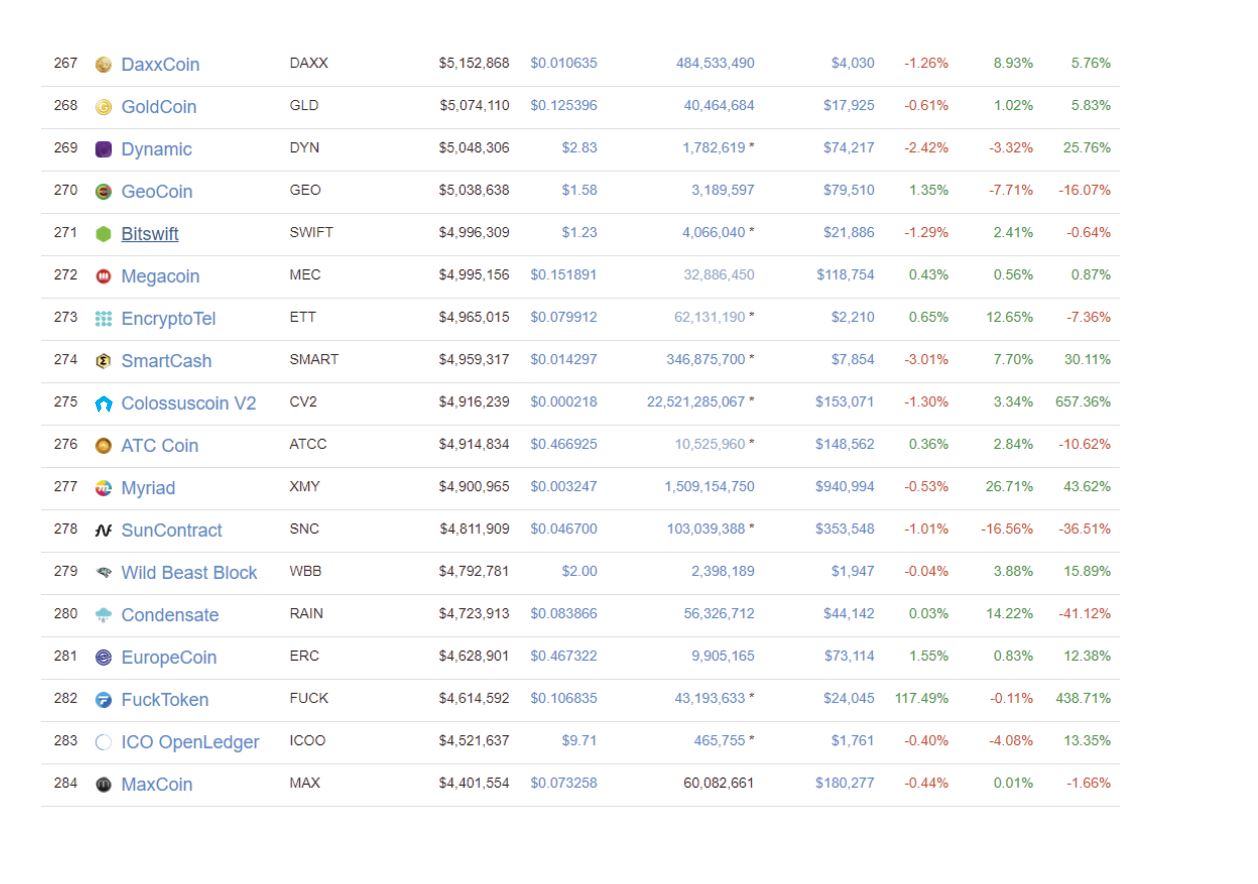Open the ICO OpenLedger name link

[x=190, y=742]
